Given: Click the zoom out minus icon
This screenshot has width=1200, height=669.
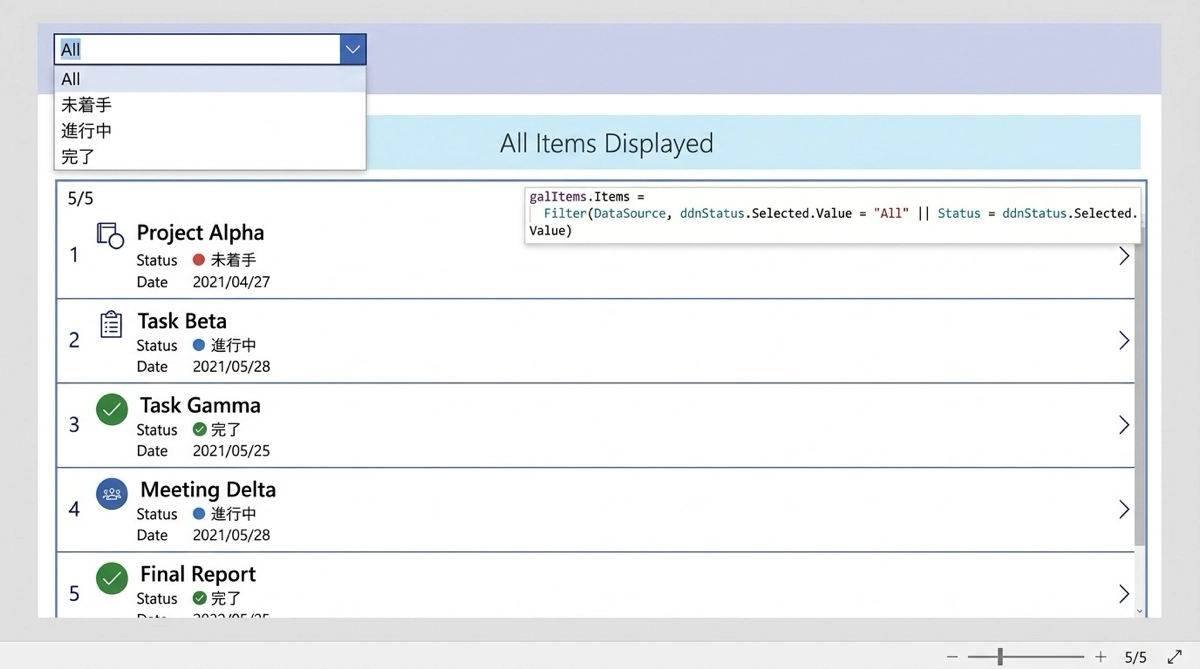Looking at the screenshot, I should click(952, 657).
